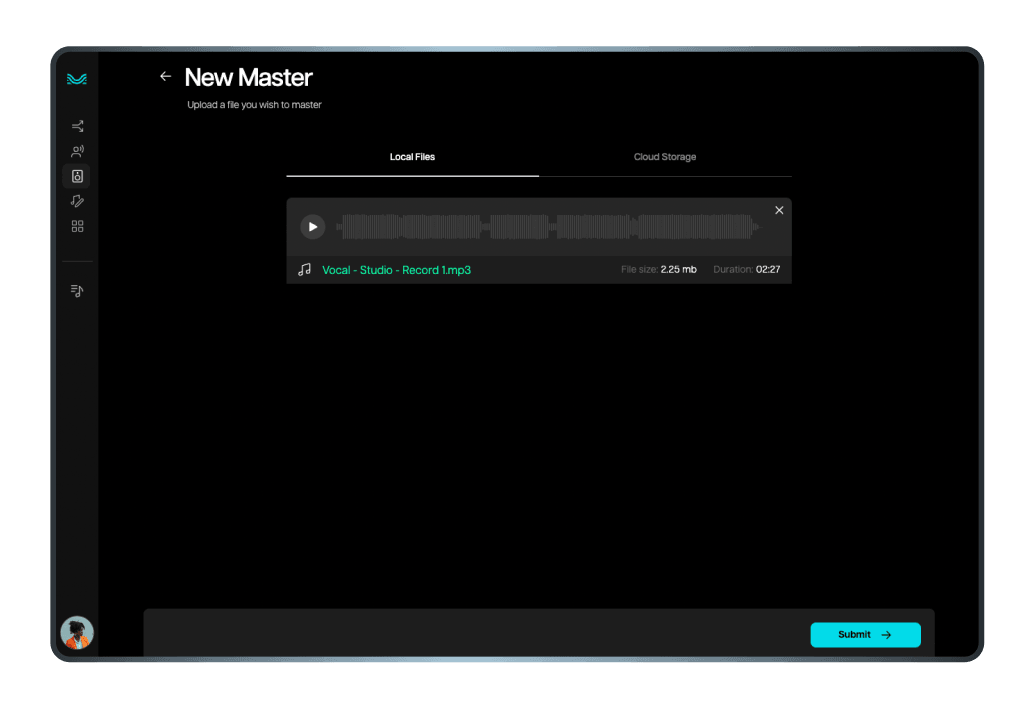Open the voice person sidebar icon
This screenshot has height=709, width=1036.
tap(77, 152)
